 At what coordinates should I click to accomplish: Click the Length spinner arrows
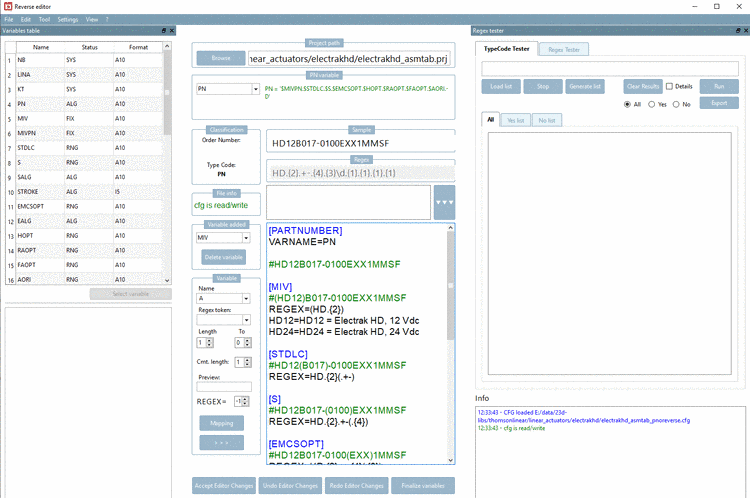point(210,343)
